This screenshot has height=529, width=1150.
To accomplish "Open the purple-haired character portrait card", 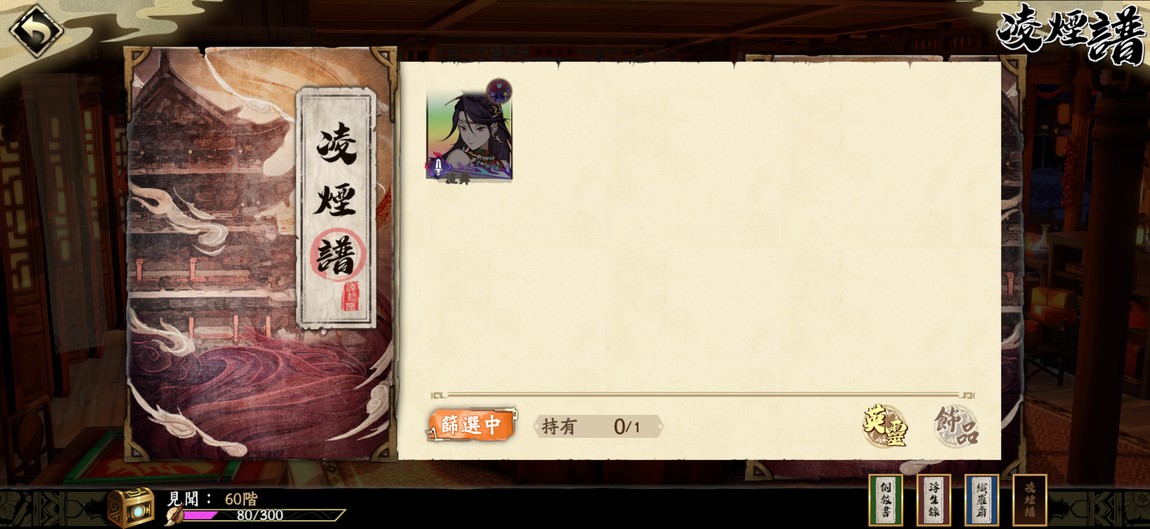I will pyautogui.click(x=469, y=135).
